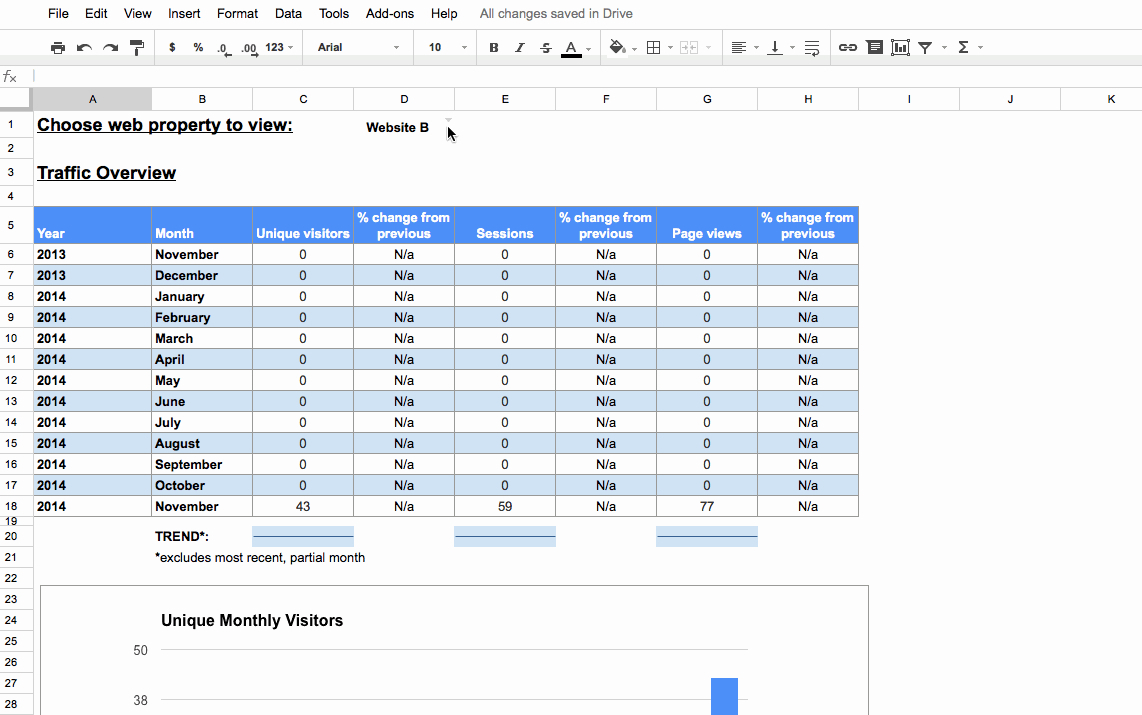Toggle italic formatting
The width and height of the screenshot is (1142, 715).
click(x=519, y=47)
